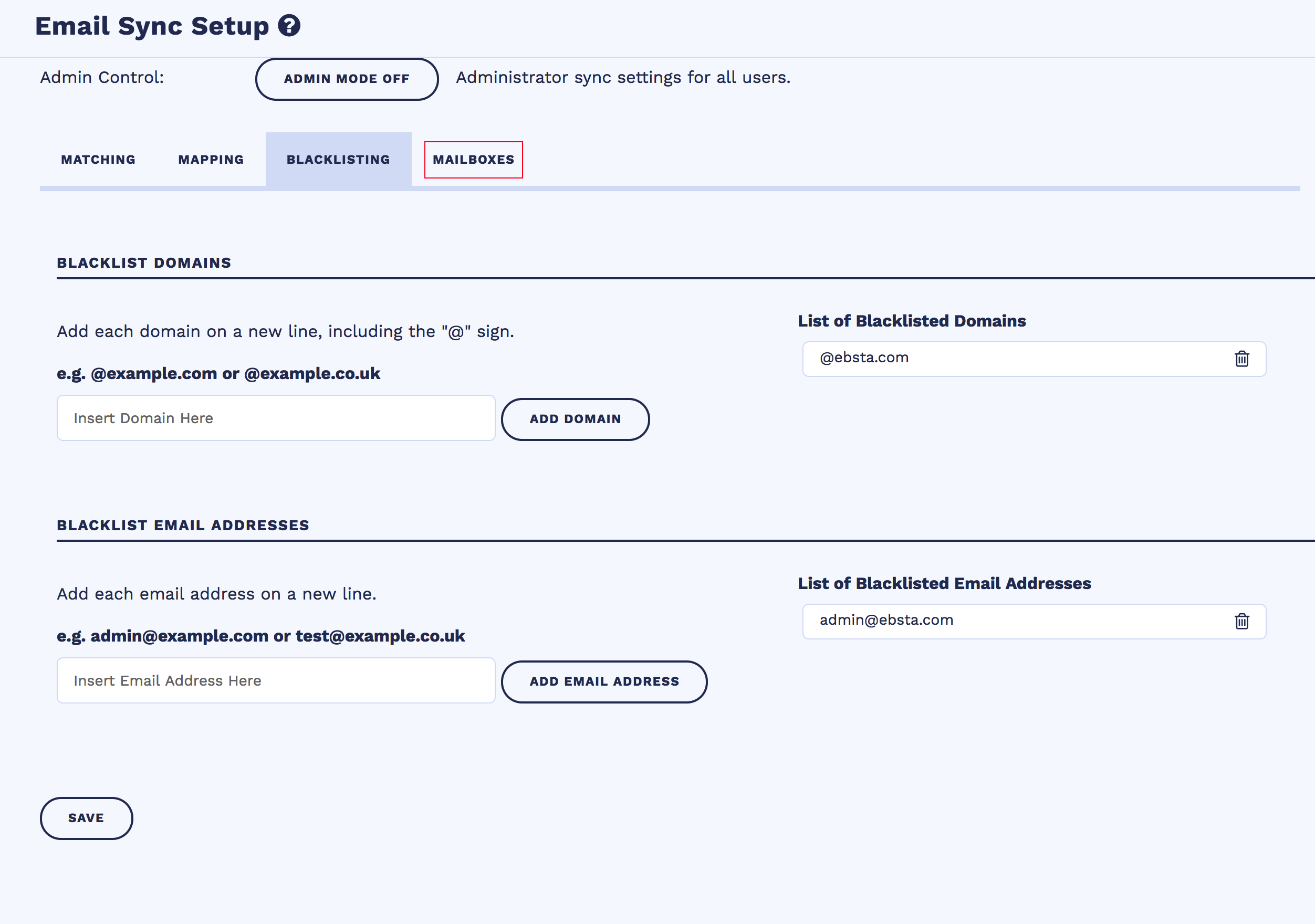Click the Blacklist Email Addresses section header
The height and width of the screenshot is (924, 1315).
[183, 525]
